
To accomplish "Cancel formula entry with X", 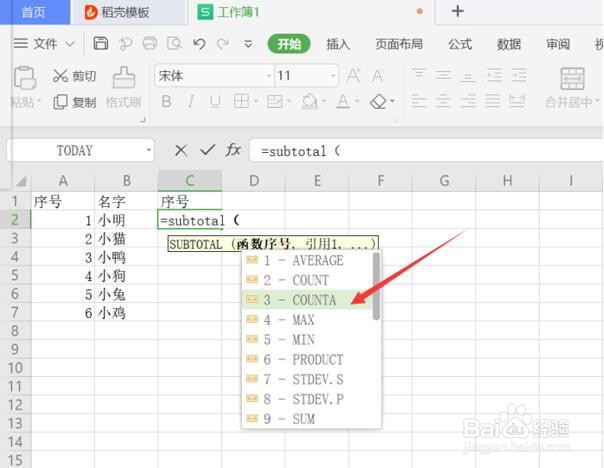I will point(181,150).
